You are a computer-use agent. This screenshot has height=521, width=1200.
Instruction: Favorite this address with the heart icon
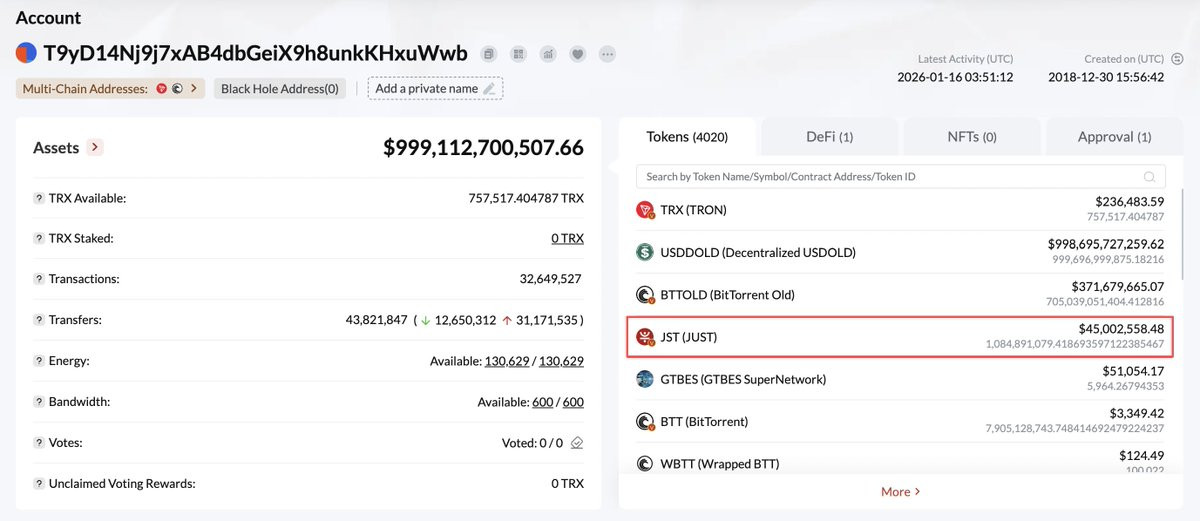578,54
